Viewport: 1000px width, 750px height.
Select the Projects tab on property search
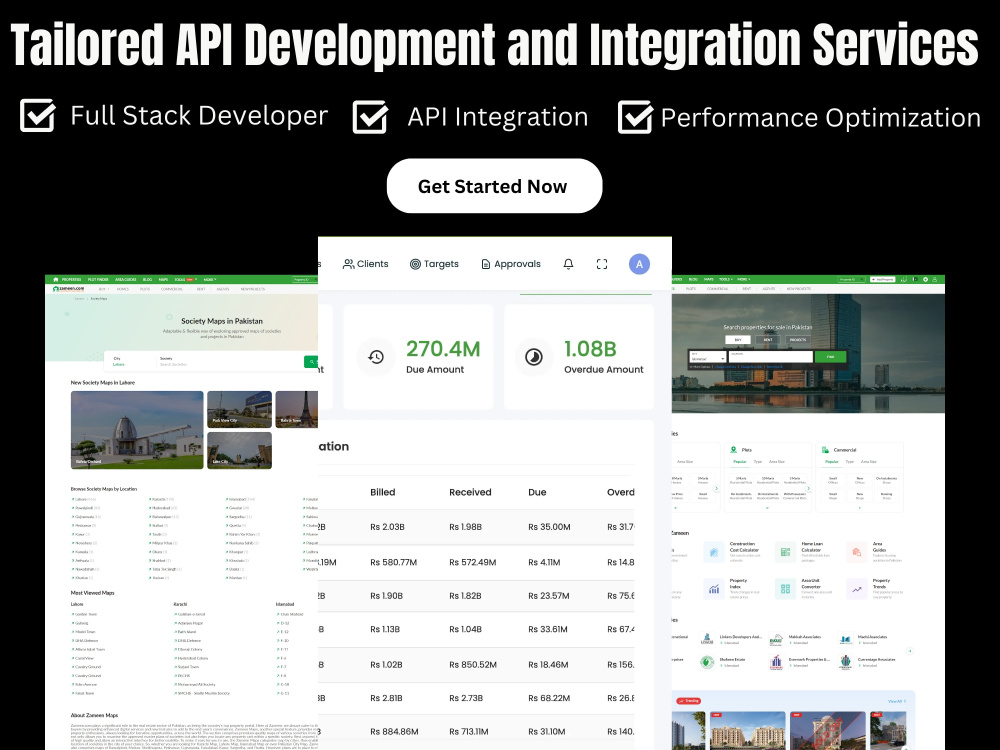pyautogui.click(x=798, y=340)
